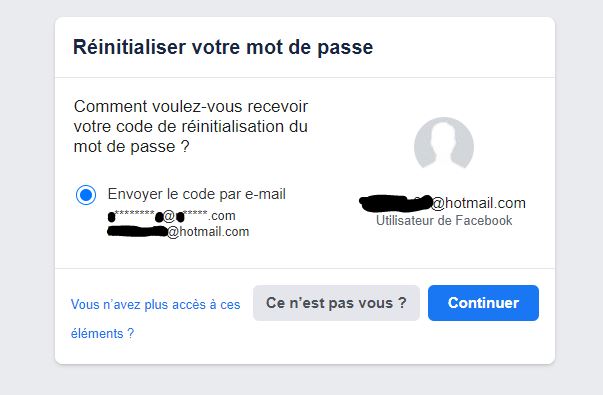
Task: Click the black redaction mark beside profile email
Action: pos(395,203)
